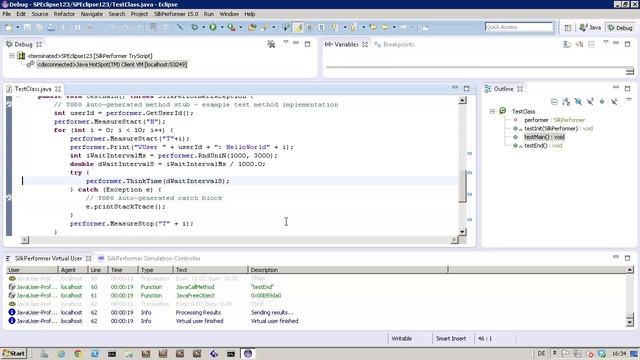Click the editor scroll-down arrow

coord(462,231)
